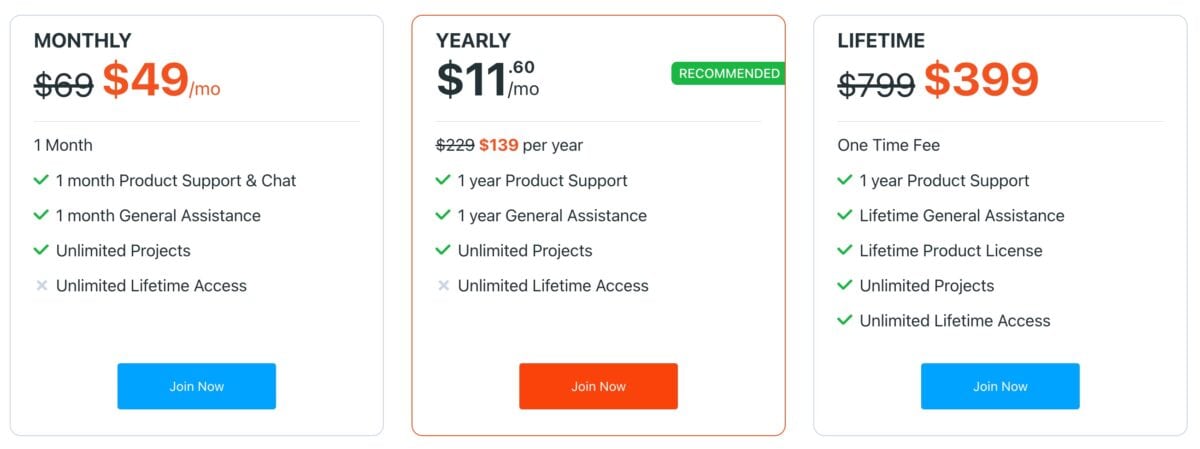The width and height of the screenshot is (1200, 449).
Task: Click Join Now in the Monthly plan
Action: coord(196,386)
